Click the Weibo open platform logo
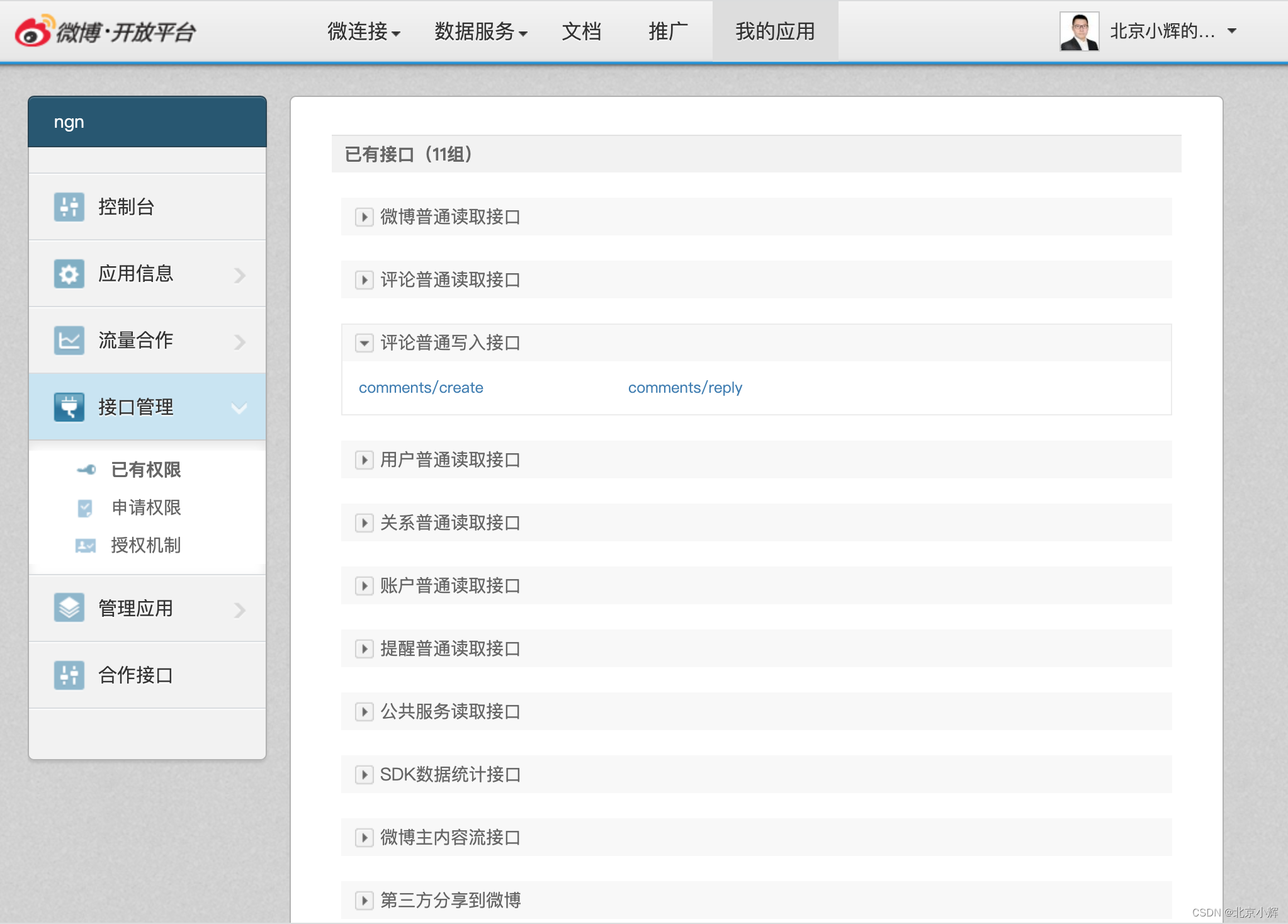 click(105, 31)
